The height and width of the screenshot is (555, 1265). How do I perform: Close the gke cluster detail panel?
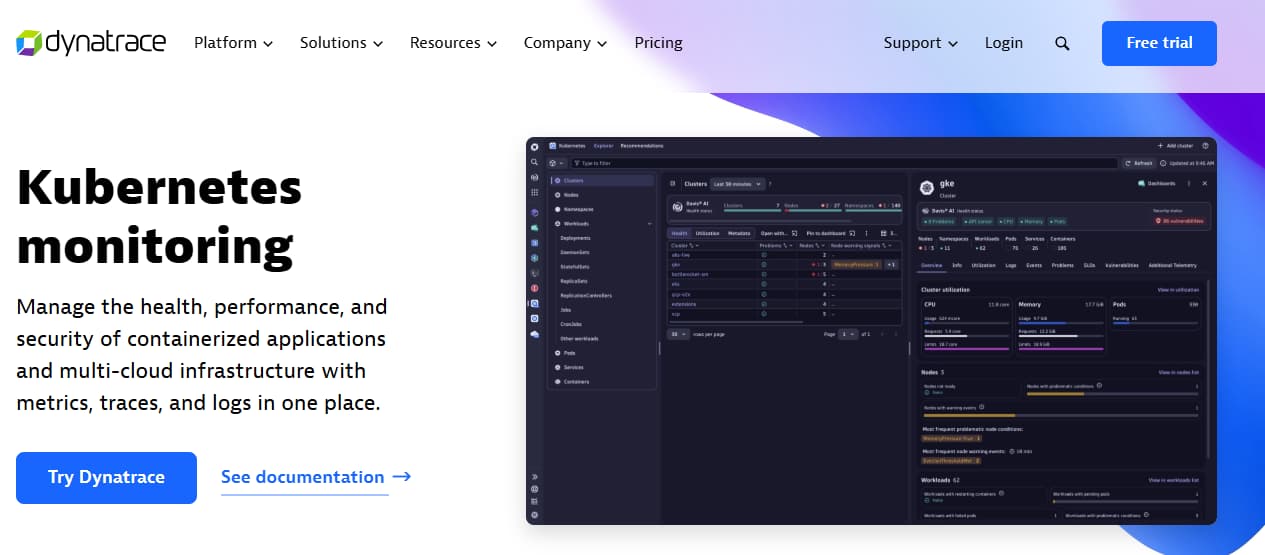click(x=1204, y=184)
